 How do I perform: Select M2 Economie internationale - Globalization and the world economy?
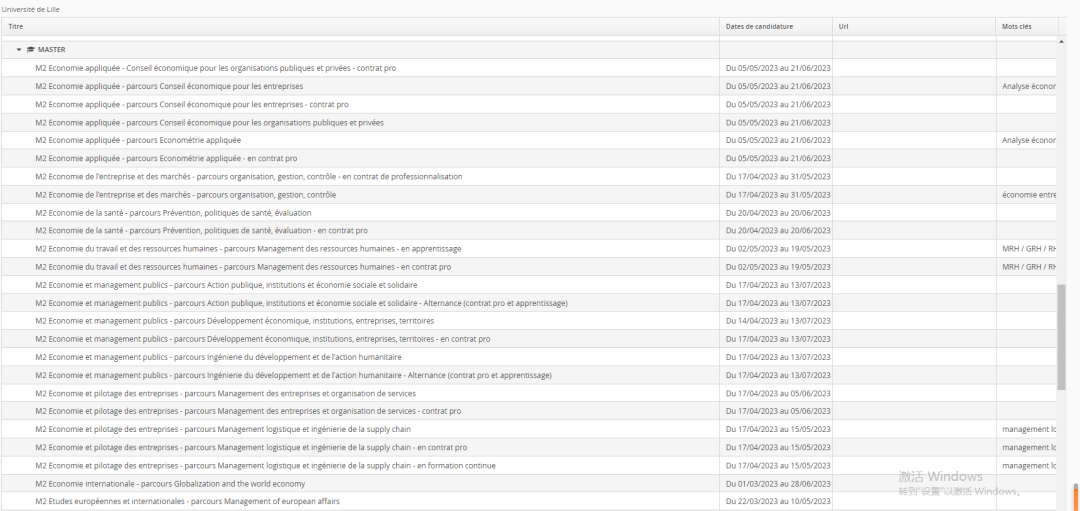pyautogui.click(x=170, y=483)
